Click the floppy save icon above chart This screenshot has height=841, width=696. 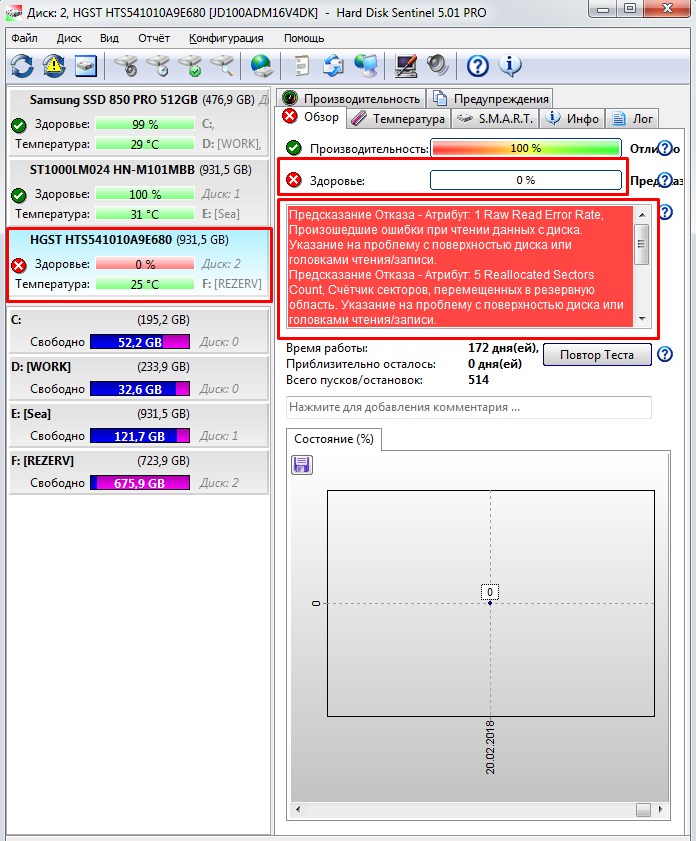tap(302, 464)
